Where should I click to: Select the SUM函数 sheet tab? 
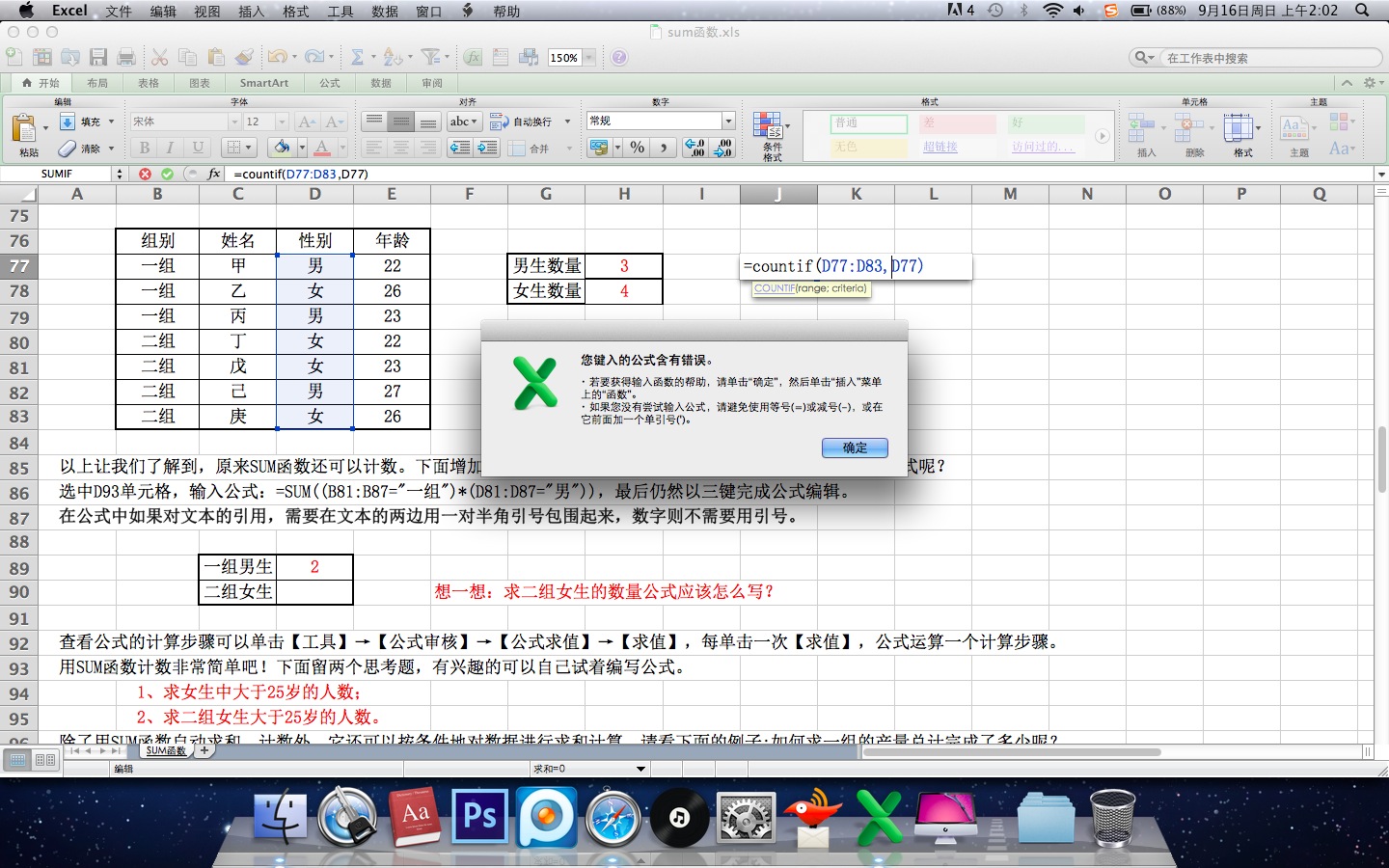pos(166,750)
